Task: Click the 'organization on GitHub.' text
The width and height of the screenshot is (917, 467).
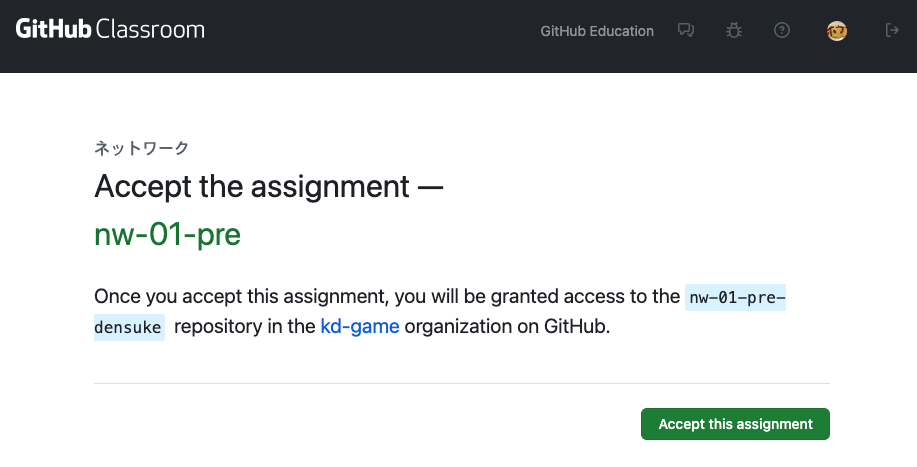Action: click(507, 326)
